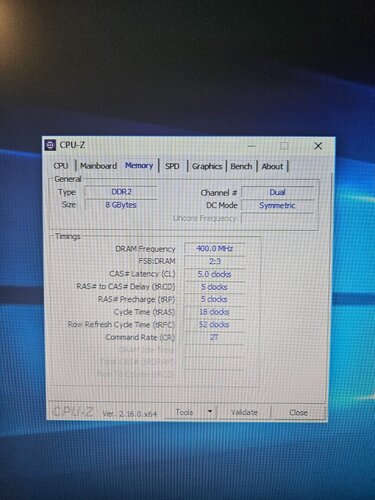Switch to the Graphics tab

207,166
